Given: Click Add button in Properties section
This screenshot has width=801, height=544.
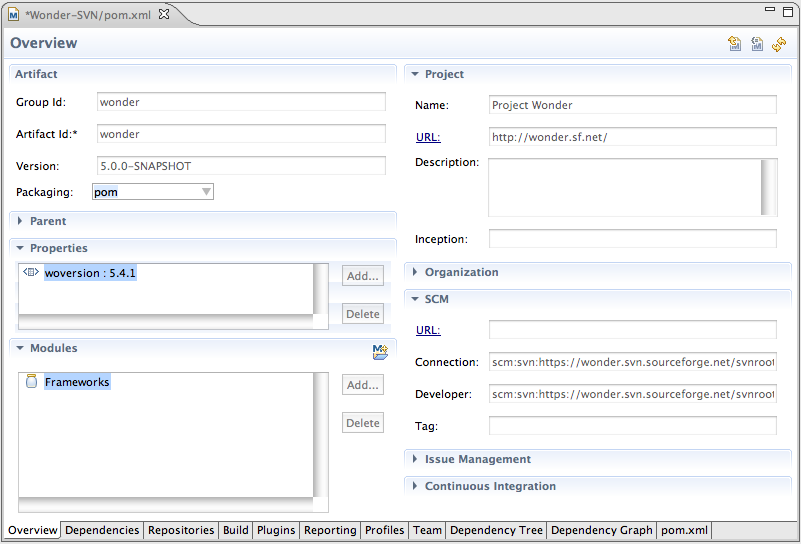Looking at the screenshot, I should coord(363,276).
